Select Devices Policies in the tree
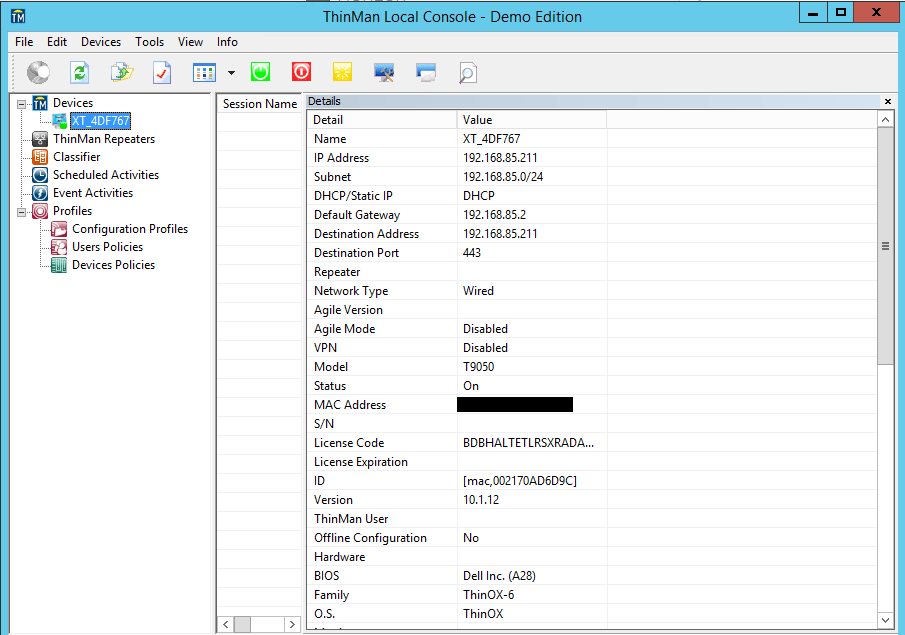 pyautogui.click(x=113, y=264)
